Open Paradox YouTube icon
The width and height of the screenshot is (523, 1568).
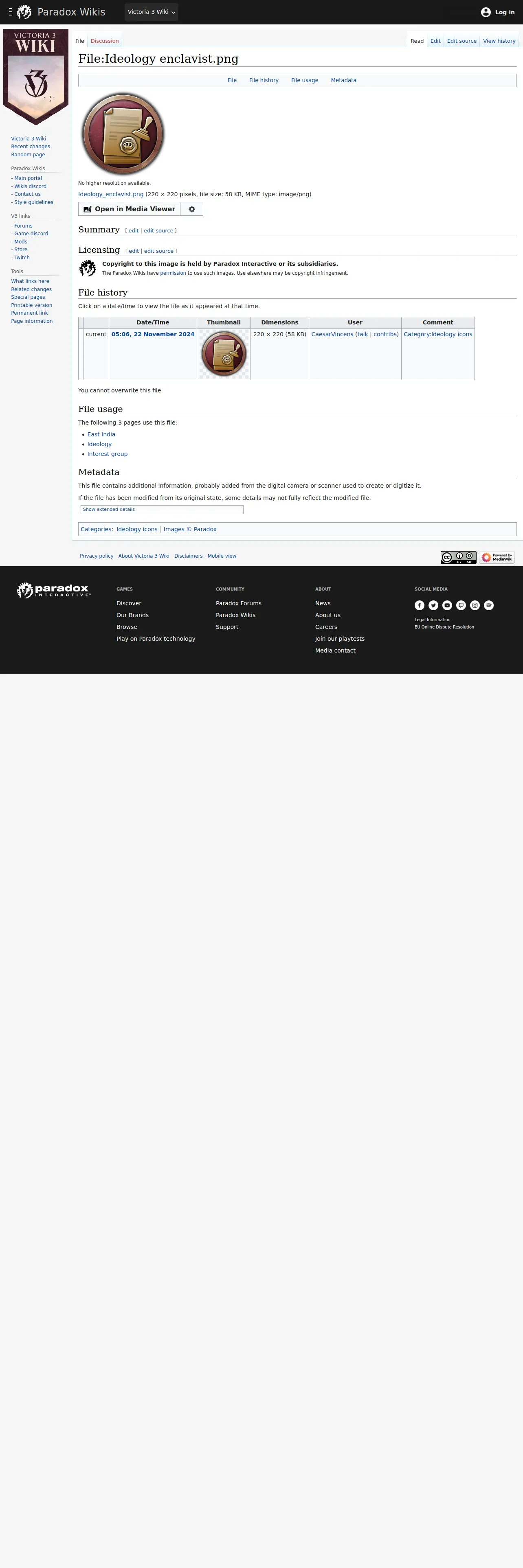448,605
